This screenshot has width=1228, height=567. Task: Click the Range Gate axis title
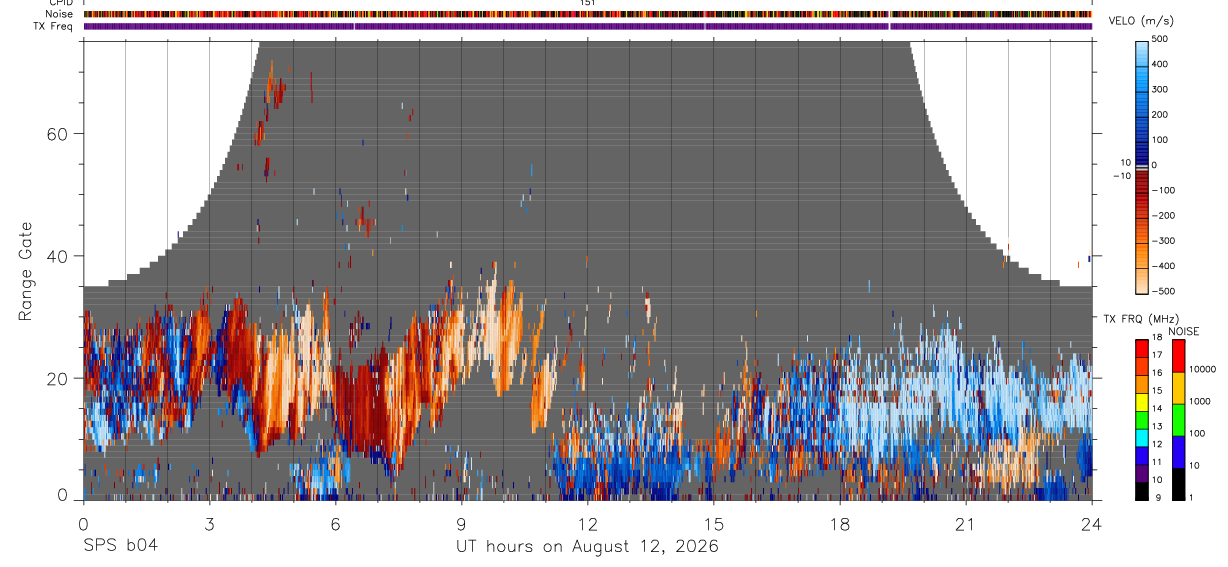click(25, 271)
